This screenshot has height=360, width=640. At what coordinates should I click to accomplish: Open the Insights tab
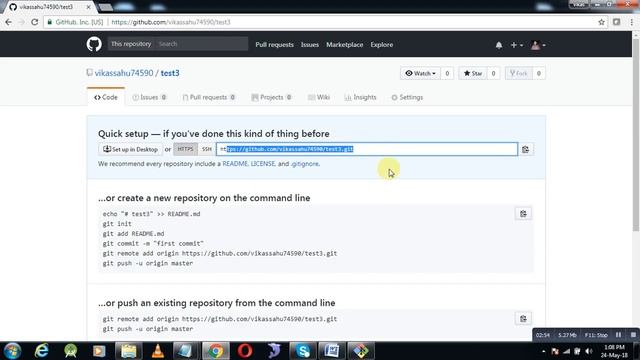pyautogui.click(x=360, y=97)
